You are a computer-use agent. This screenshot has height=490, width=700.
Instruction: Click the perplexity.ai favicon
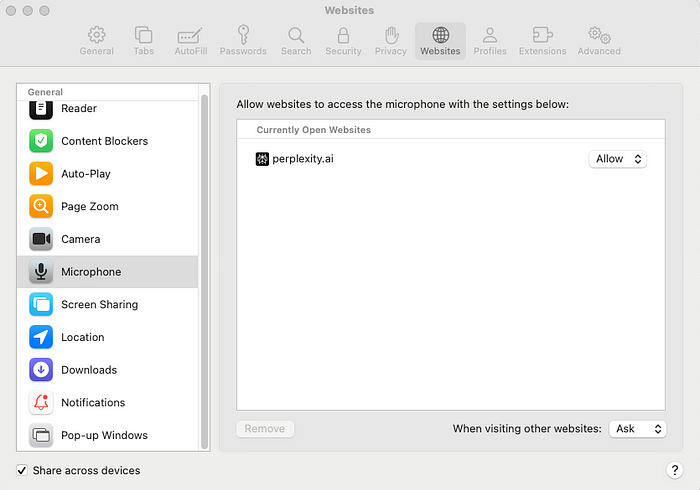point(262,159)
